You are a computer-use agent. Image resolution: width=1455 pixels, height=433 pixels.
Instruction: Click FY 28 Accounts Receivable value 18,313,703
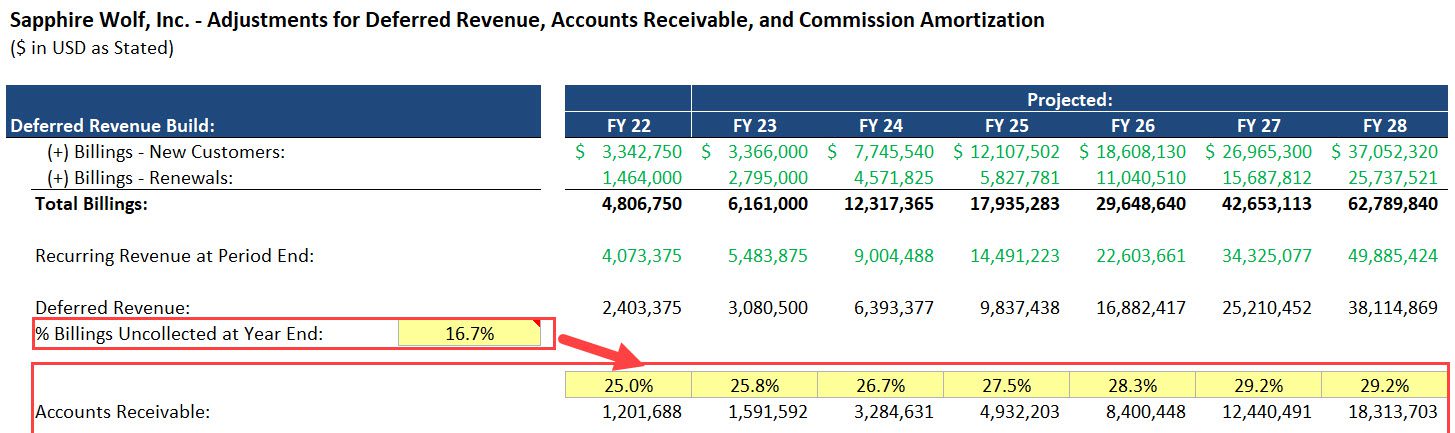[1386, 411]
